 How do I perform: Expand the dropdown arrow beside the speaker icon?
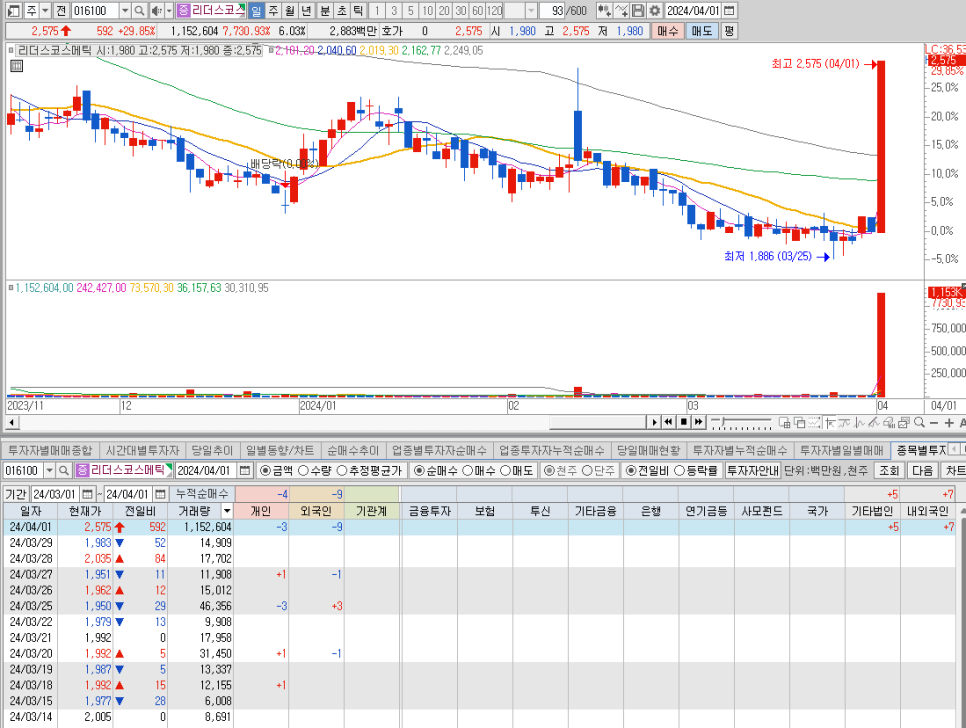click(169, 10)
